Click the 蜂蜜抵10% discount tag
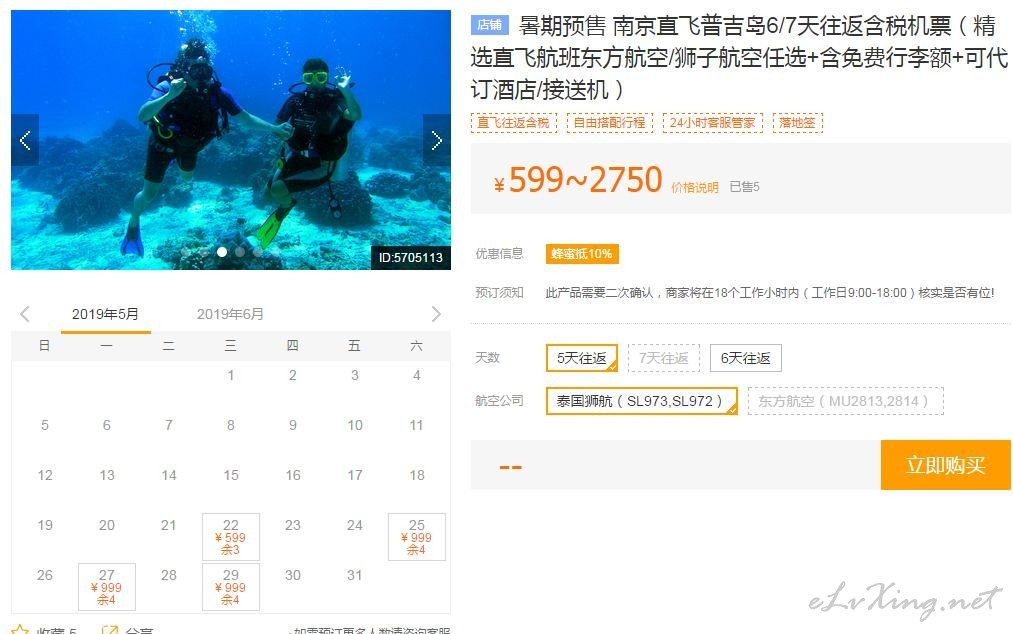Image resolution: width=1013 pixels, height=634 pixels. (x=581, y=253)
